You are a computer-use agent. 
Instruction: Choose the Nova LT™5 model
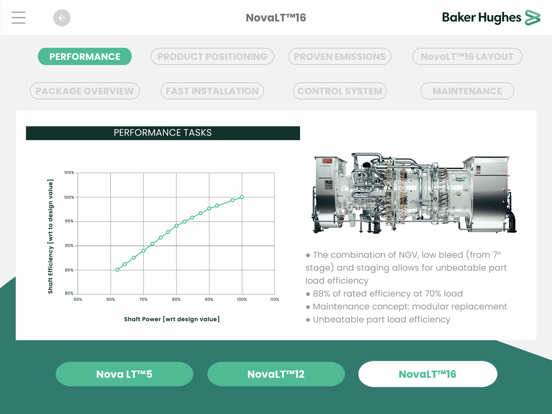[x=124, y=374]
